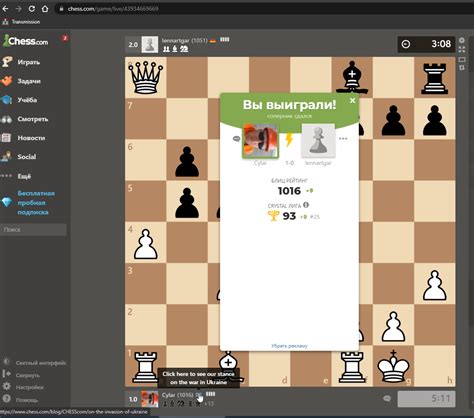
Task: Open the three-dots menu beside lennartgar
Action: coord(343,139)
